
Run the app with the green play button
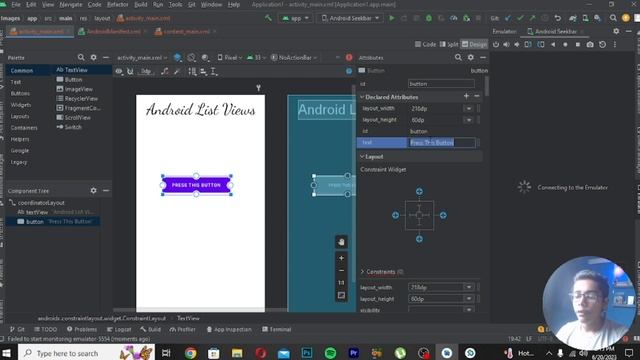[392, 18]
